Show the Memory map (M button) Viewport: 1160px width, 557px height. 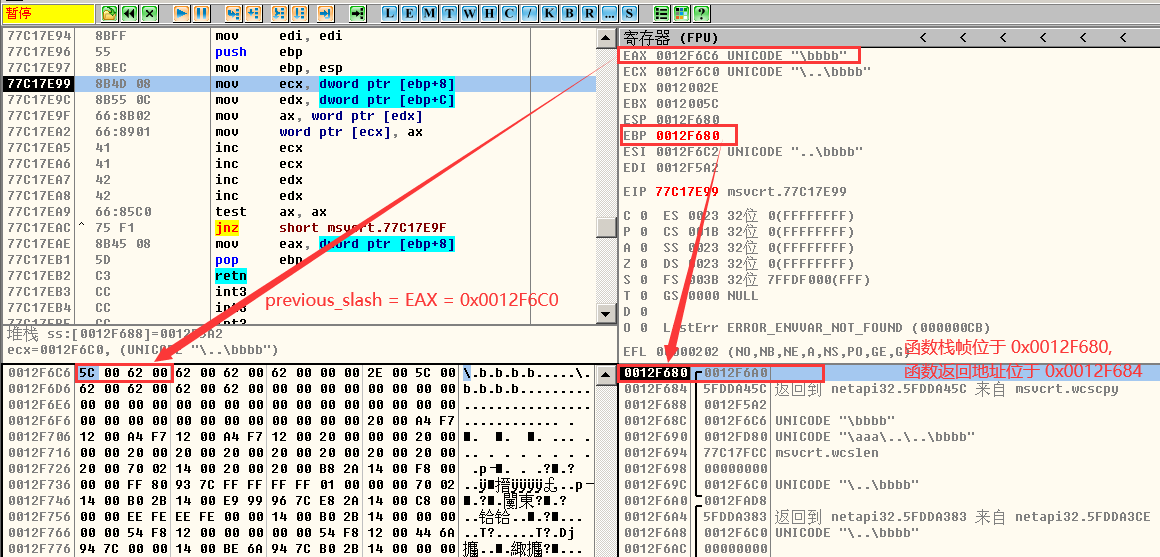click(x=429, y=14)
